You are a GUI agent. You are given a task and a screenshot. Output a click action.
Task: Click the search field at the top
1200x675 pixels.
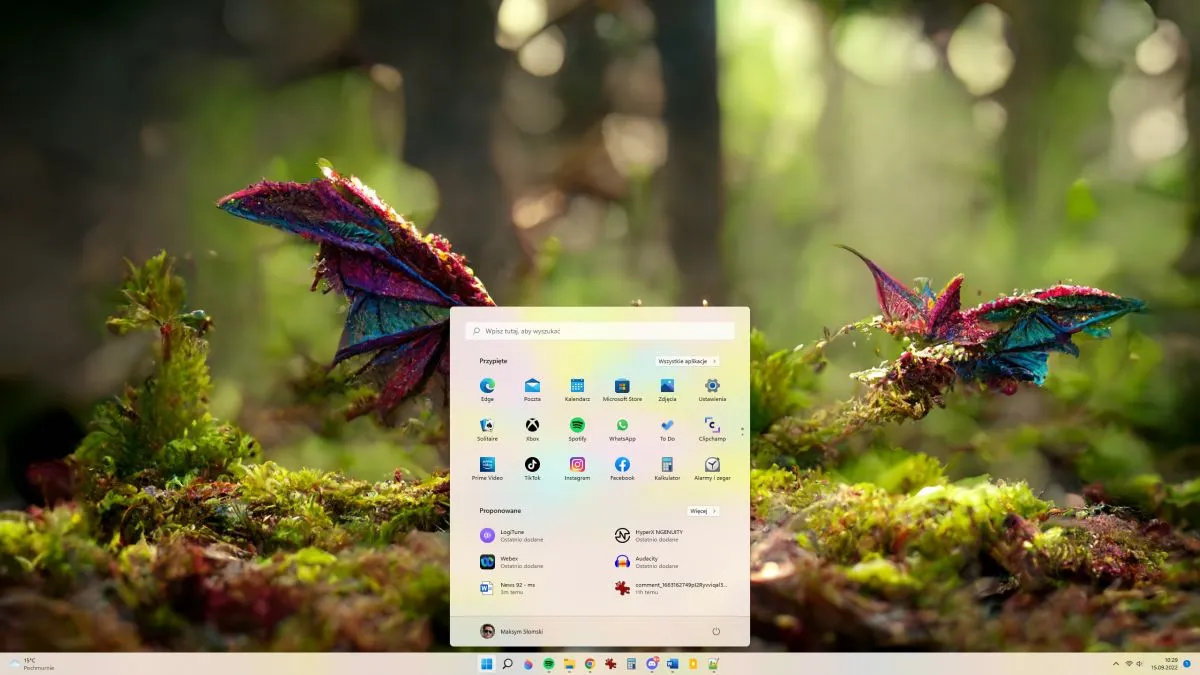600,330
